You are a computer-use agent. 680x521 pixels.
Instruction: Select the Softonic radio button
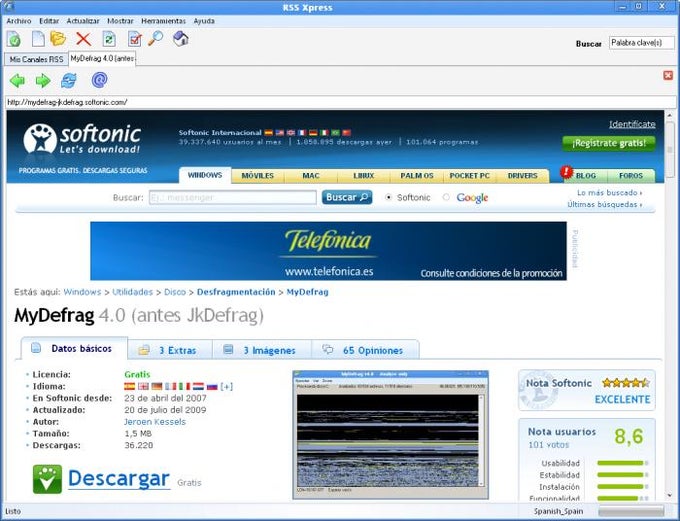click(389, 197)
